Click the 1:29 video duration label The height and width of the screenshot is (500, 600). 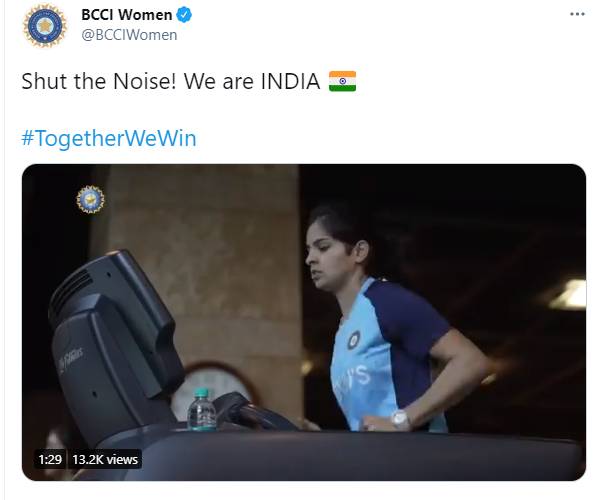(x=50, y=459)
